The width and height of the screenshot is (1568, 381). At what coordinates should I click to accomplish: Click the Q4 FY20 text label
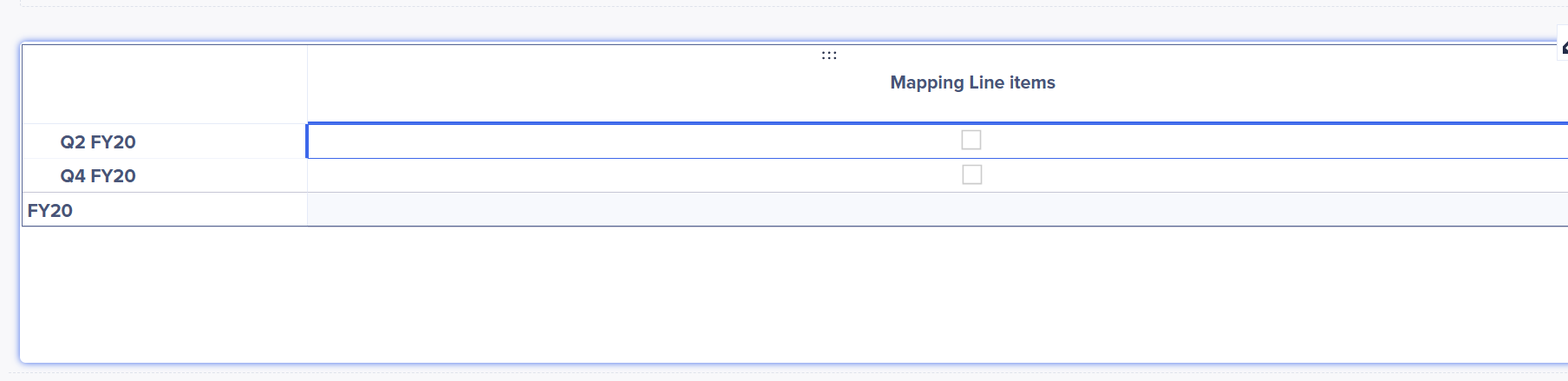98,175
